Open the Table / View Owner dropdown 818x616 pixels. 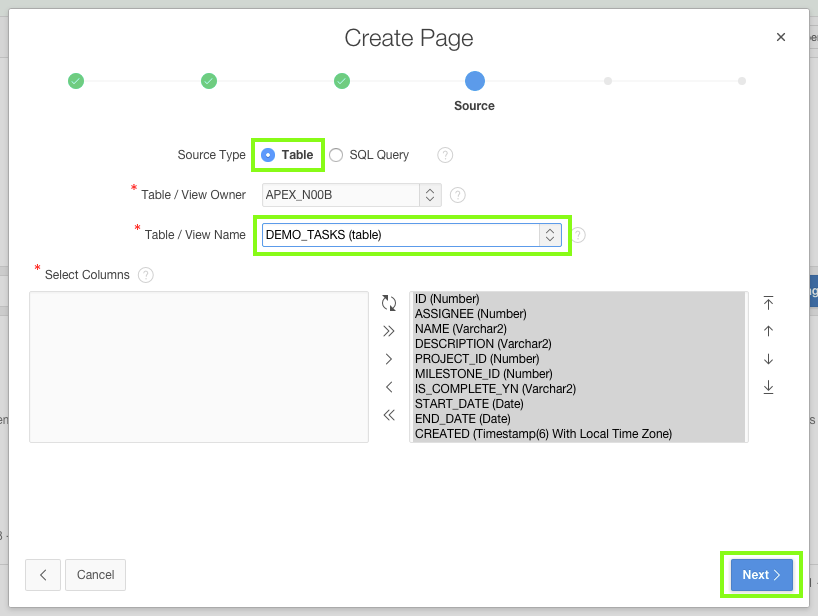[429, 195]
